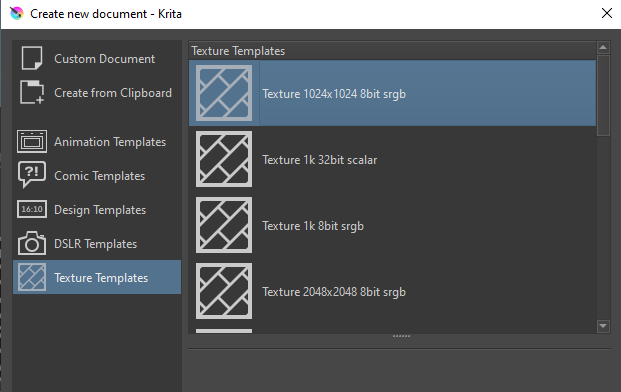Close the Create new document dialog
Screen dimensions: 621x392
tap(606, 13)
